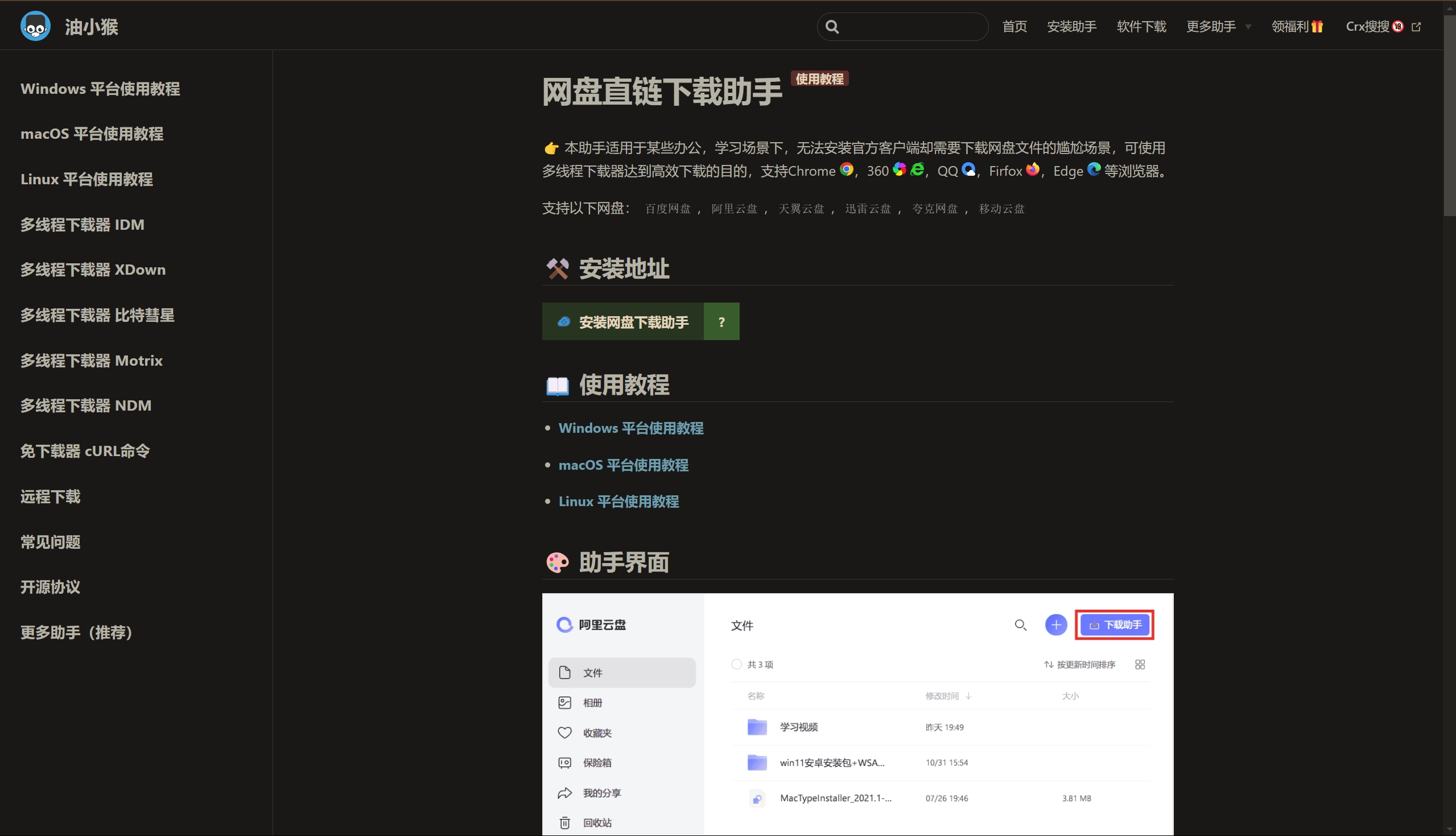Open 首页 in the top navigation
The image size is (1456, 836).
pyautogui.click(x=1014, y=27)
